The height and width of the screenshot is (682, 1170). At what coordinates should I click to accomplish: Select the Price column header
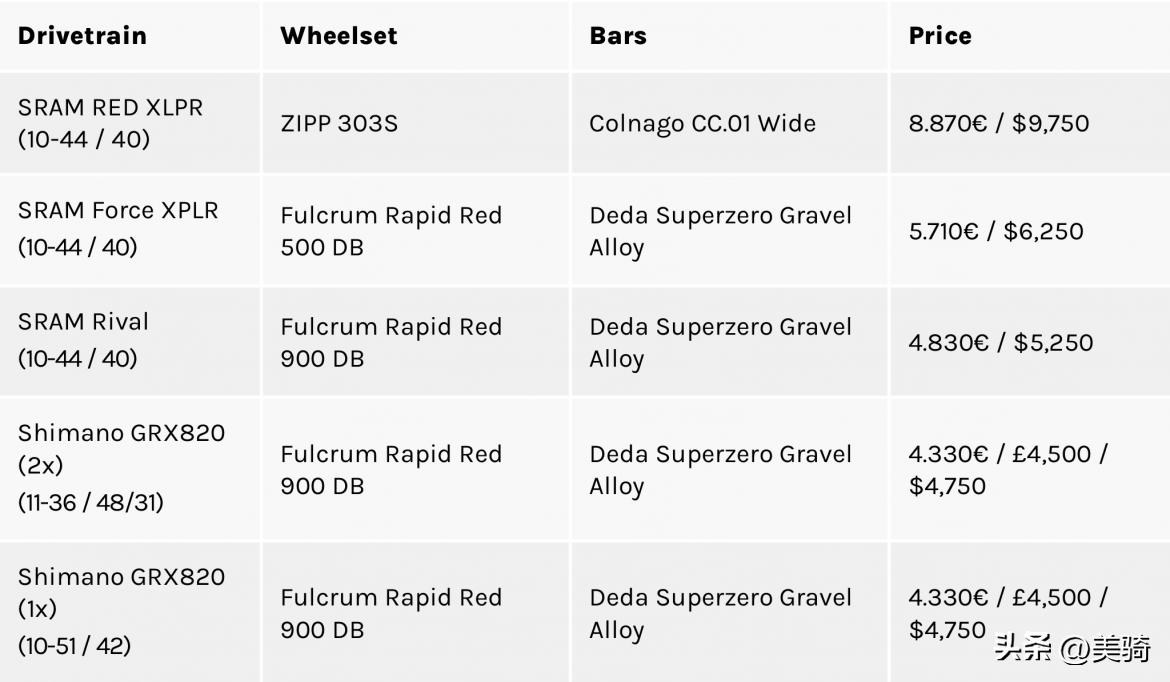pos(940,36)
